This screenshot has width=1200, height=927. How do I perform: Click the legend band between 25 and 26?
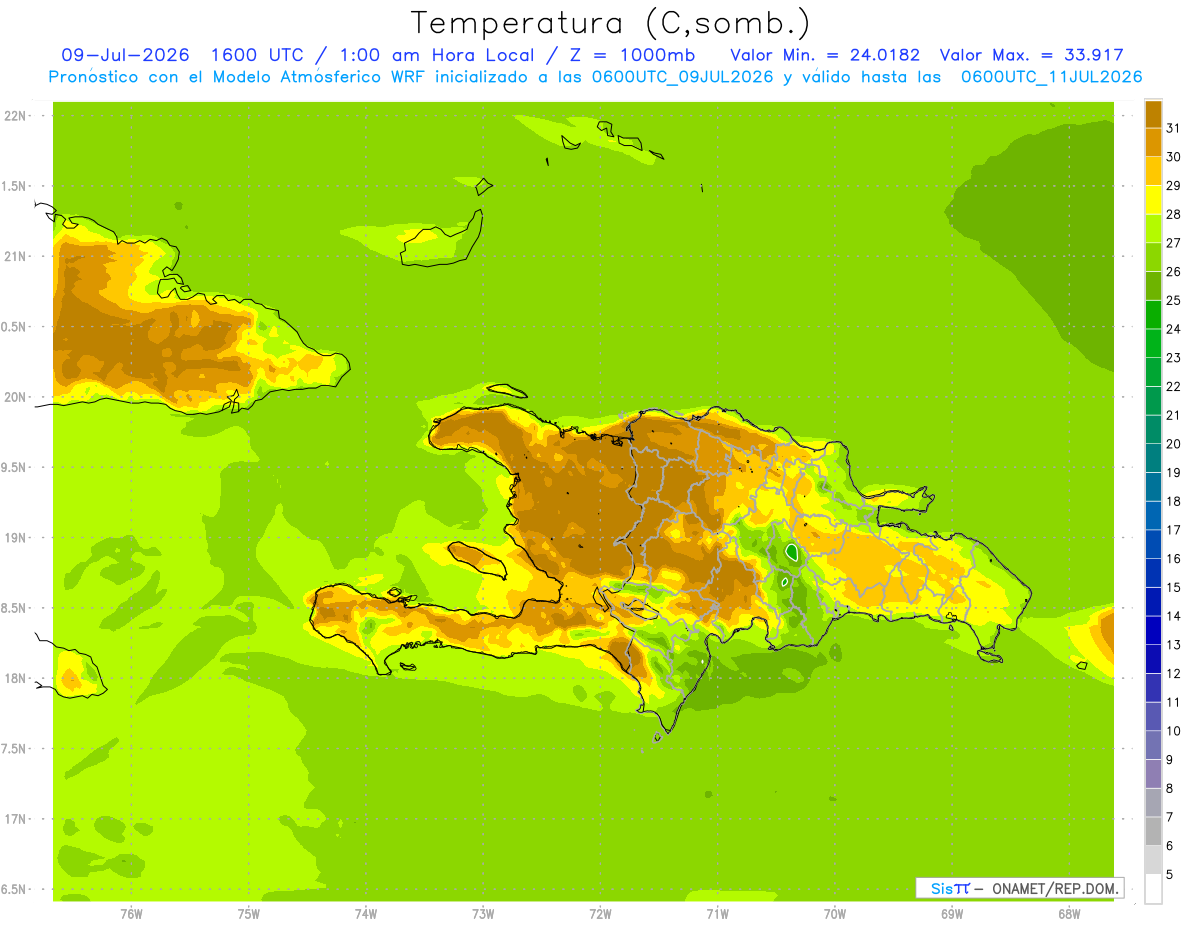click(x=1153, y=287)
